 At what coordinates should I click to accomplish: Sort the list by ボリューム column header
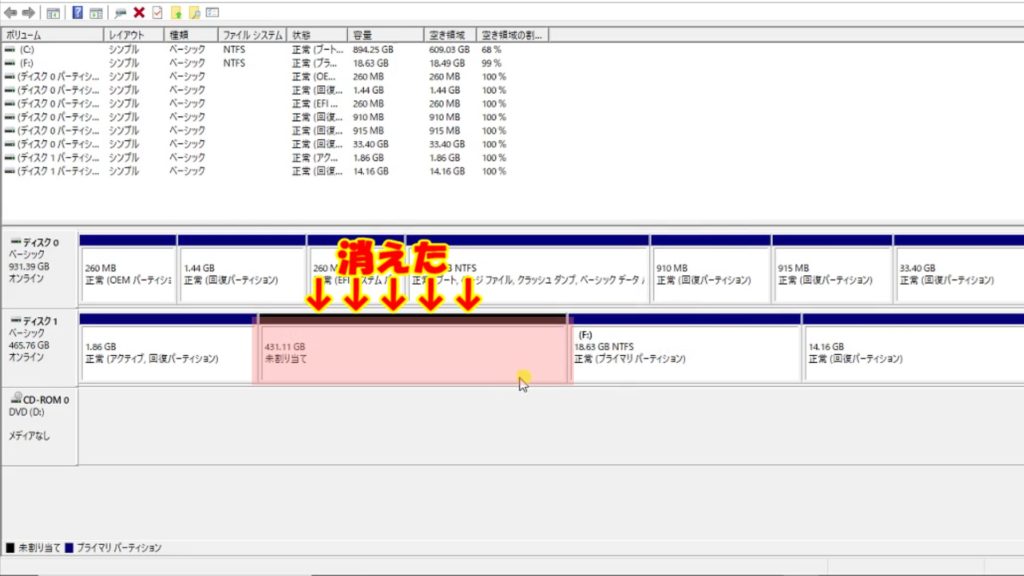(52, 35)
